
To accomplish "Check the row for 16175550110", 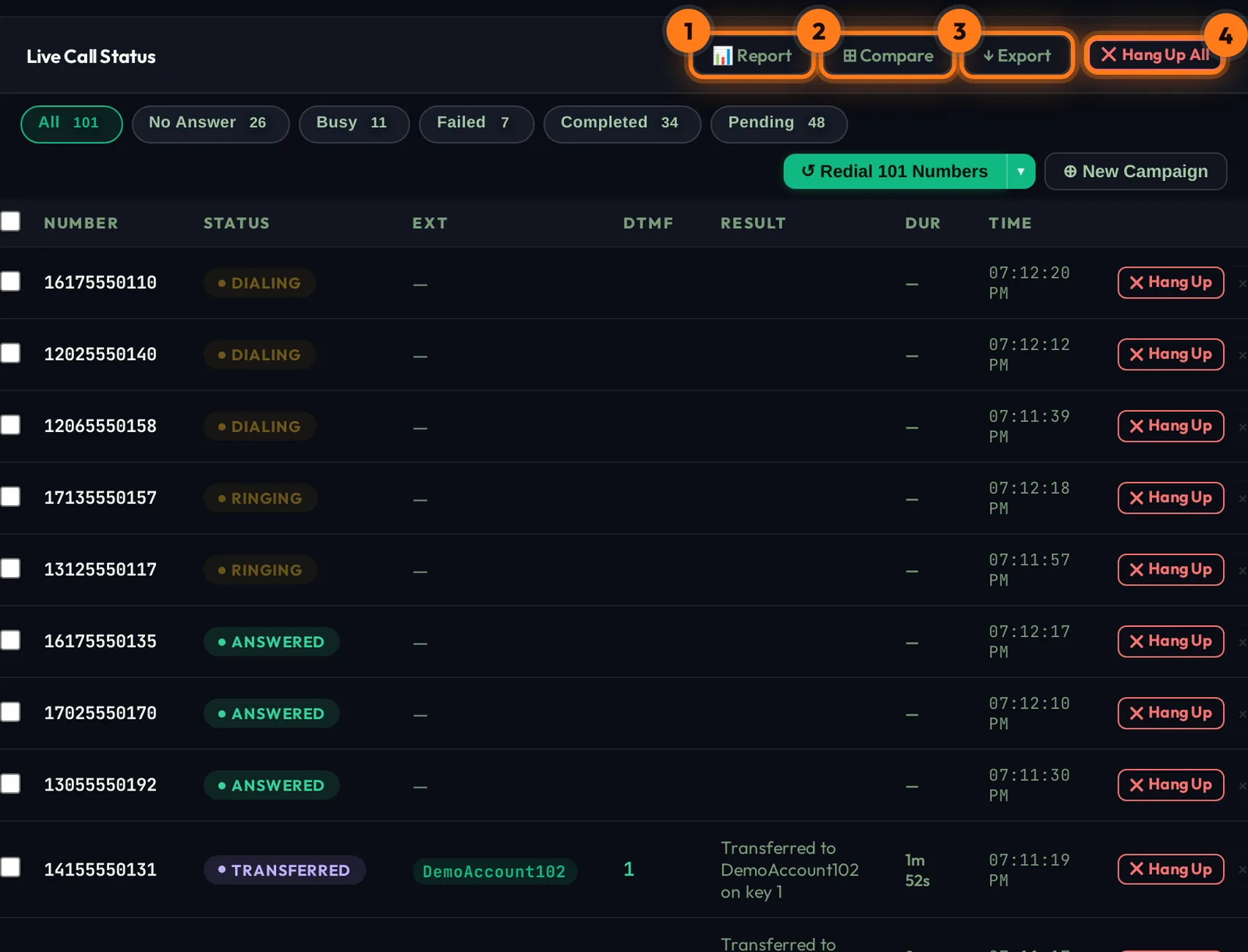I will click(10, 281).
